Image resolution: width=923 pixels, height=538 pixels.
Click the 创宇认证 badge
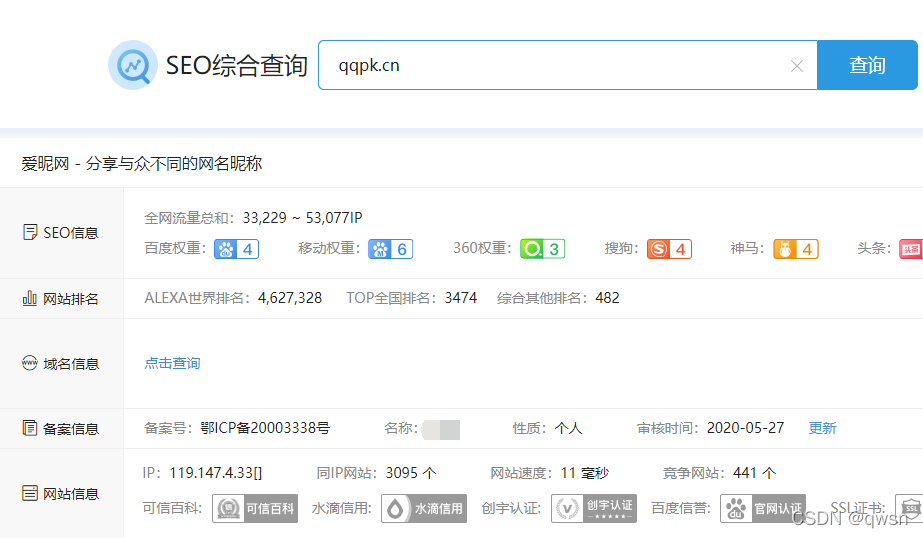594,509
